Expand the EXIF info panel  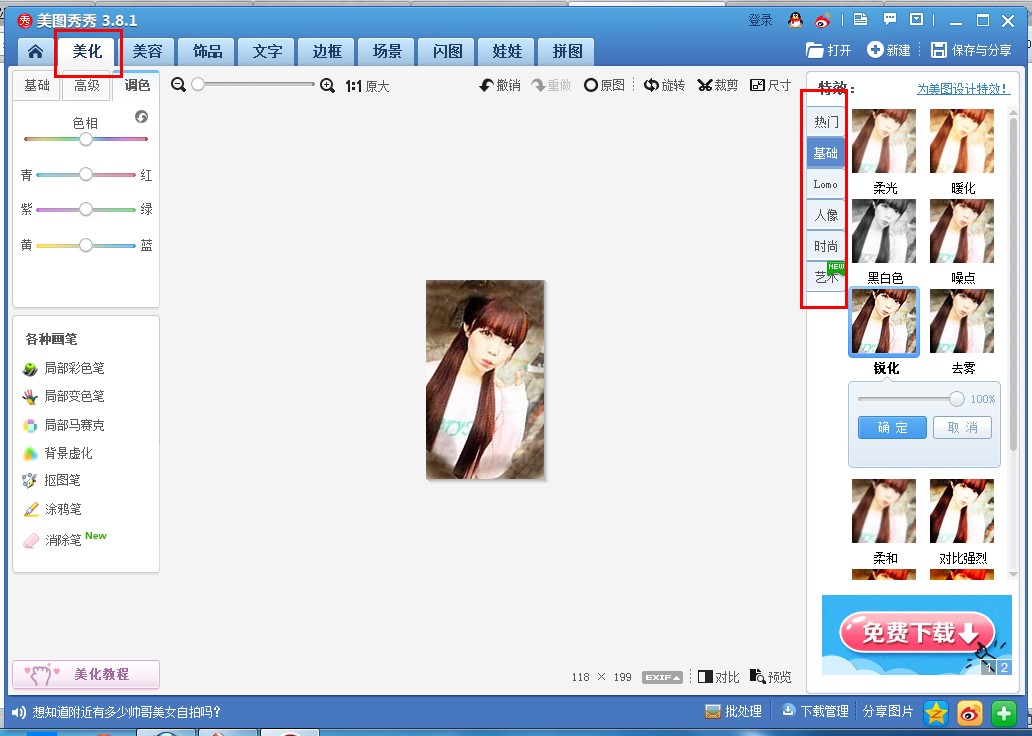[662, 677]
